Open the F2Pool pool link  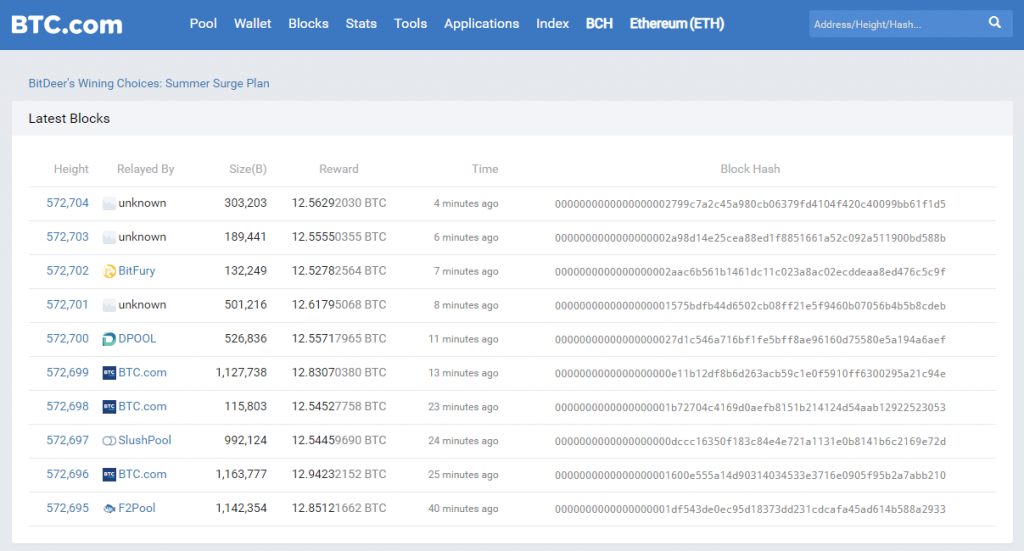[136, 509]
